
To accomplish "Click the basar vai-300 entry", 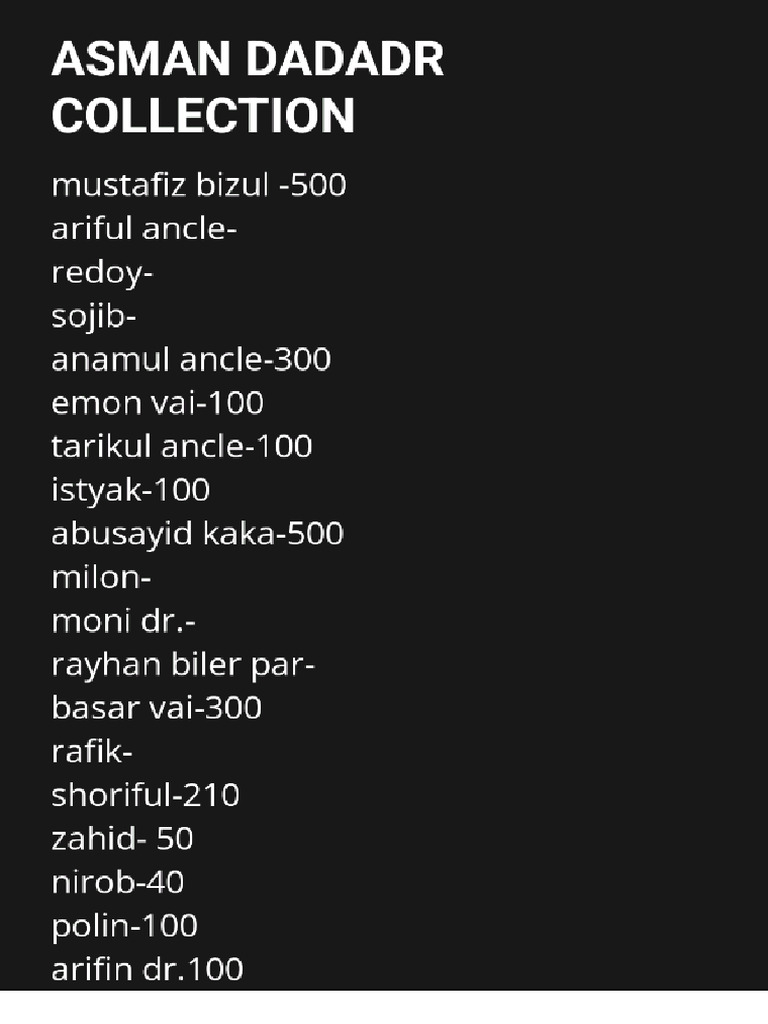I will coord(157,708).
